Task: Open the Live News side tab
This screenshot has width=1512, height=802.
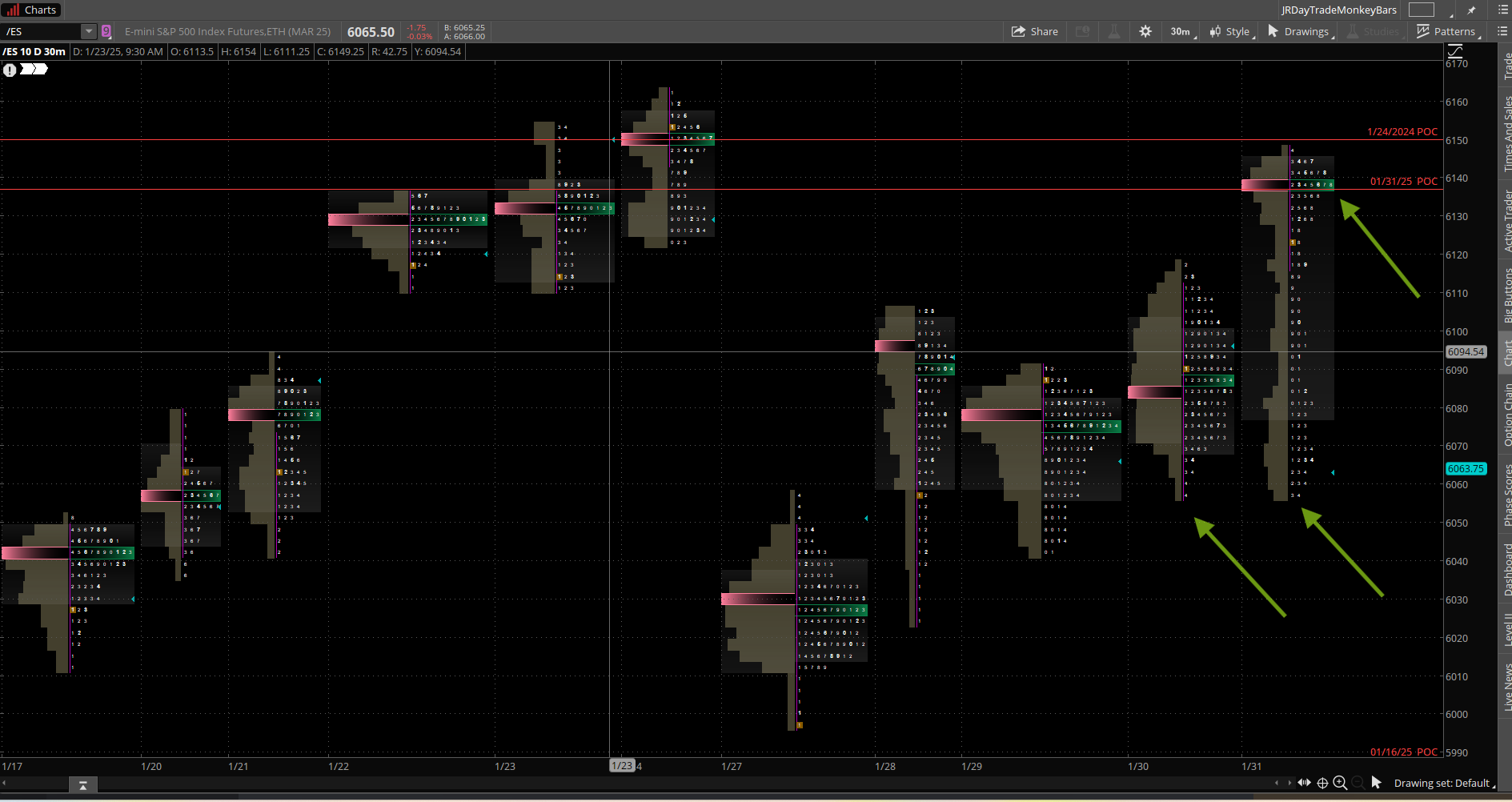Action: [1506, 686]
